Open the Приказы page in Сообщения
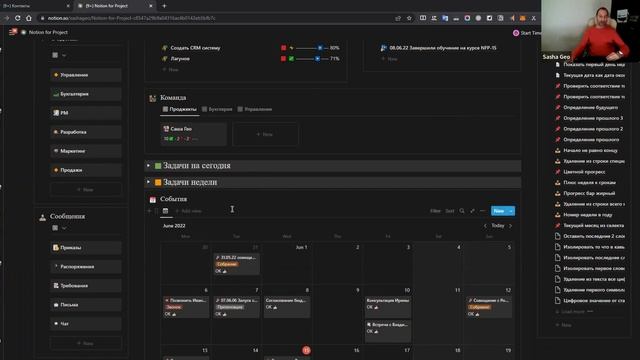The width and height of the screenshot is (640, 360). [86, 247]
